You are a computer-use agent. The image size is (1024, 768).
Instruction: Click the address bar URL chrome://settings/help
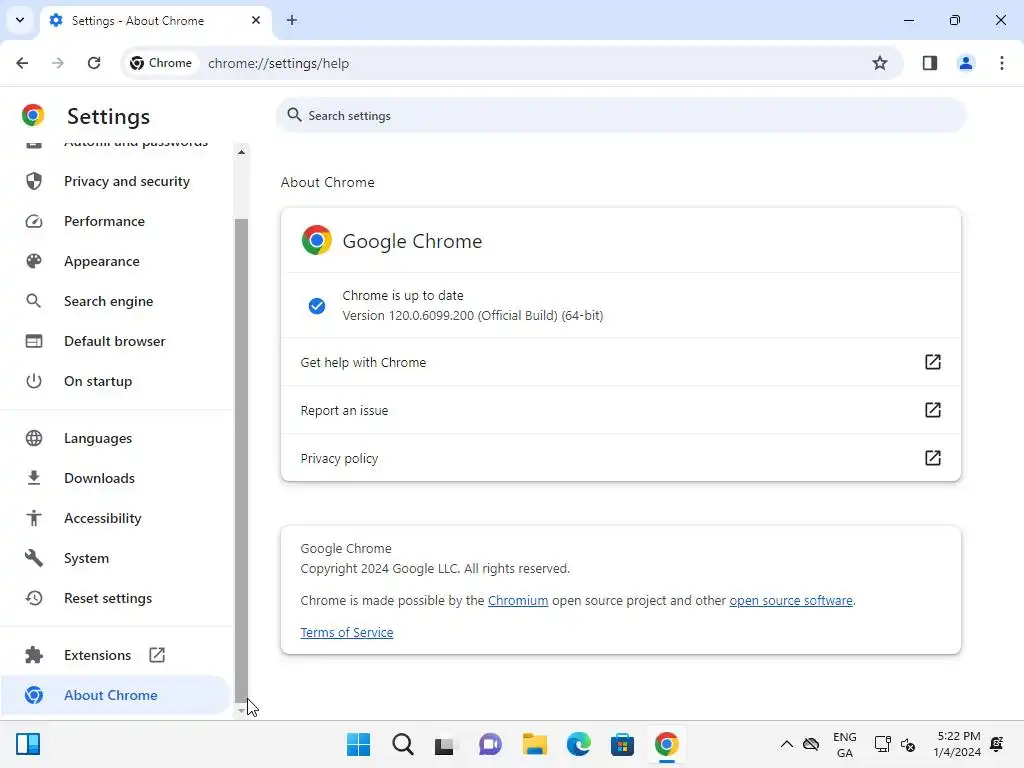tap(278, 63)
